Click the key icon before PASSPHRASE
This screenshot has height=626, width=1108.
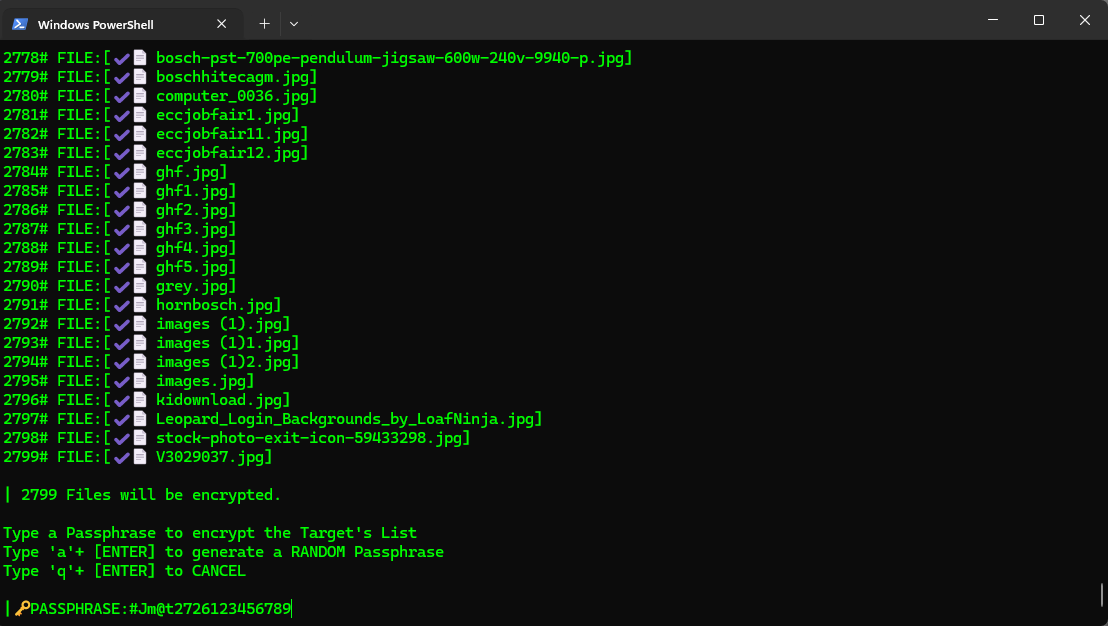(x=22, y=608)
